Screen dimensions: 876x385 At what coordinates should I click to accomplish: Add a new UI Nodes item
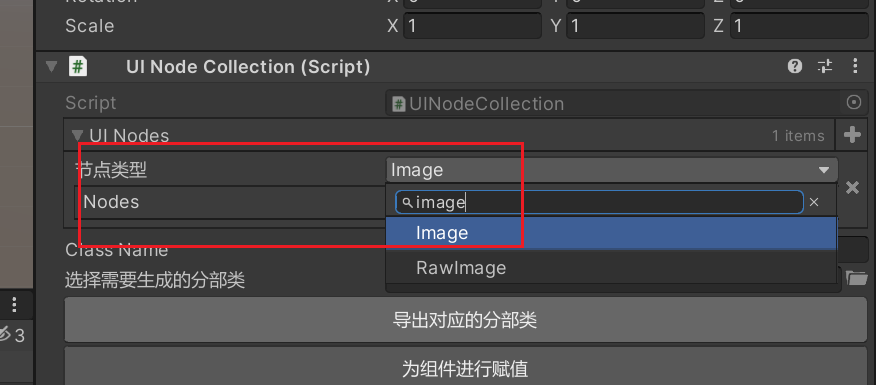coord(852,135)
